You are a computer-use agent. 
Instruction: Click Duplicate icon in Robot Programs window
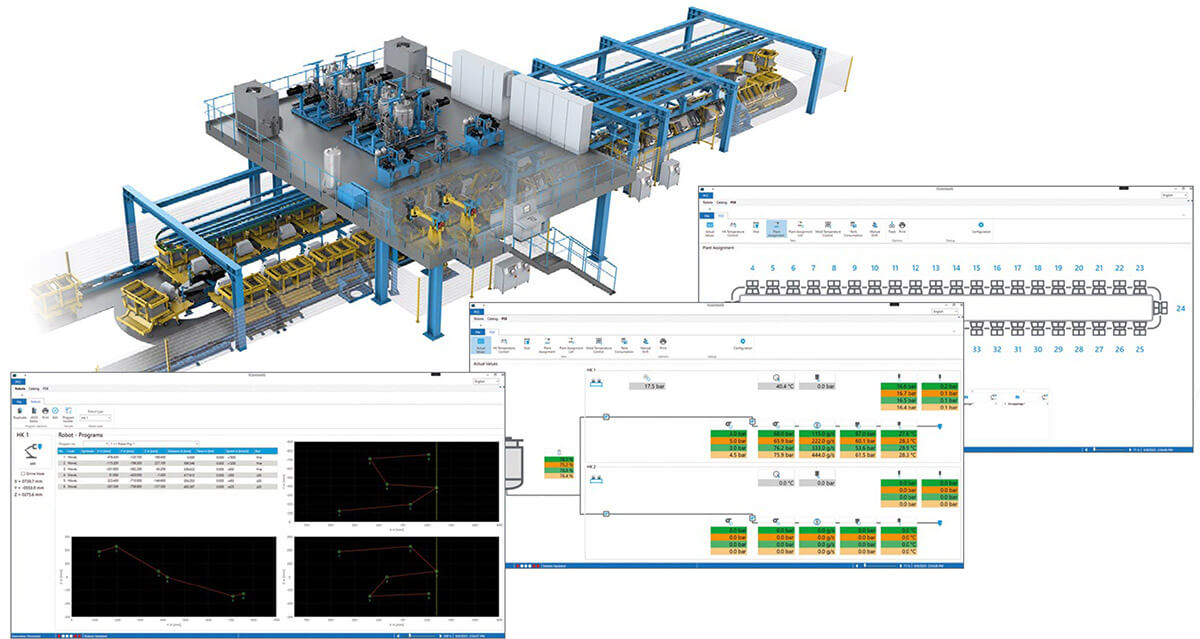(x=18, y=410)
